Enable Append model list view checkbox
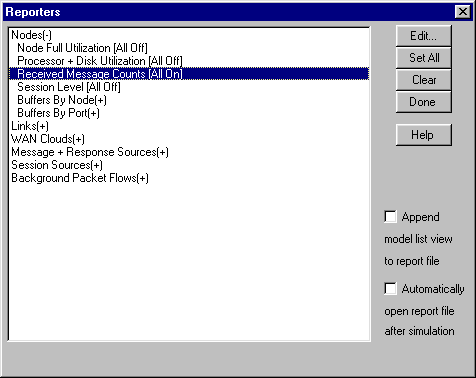476x378 pixels. (390, 217)
